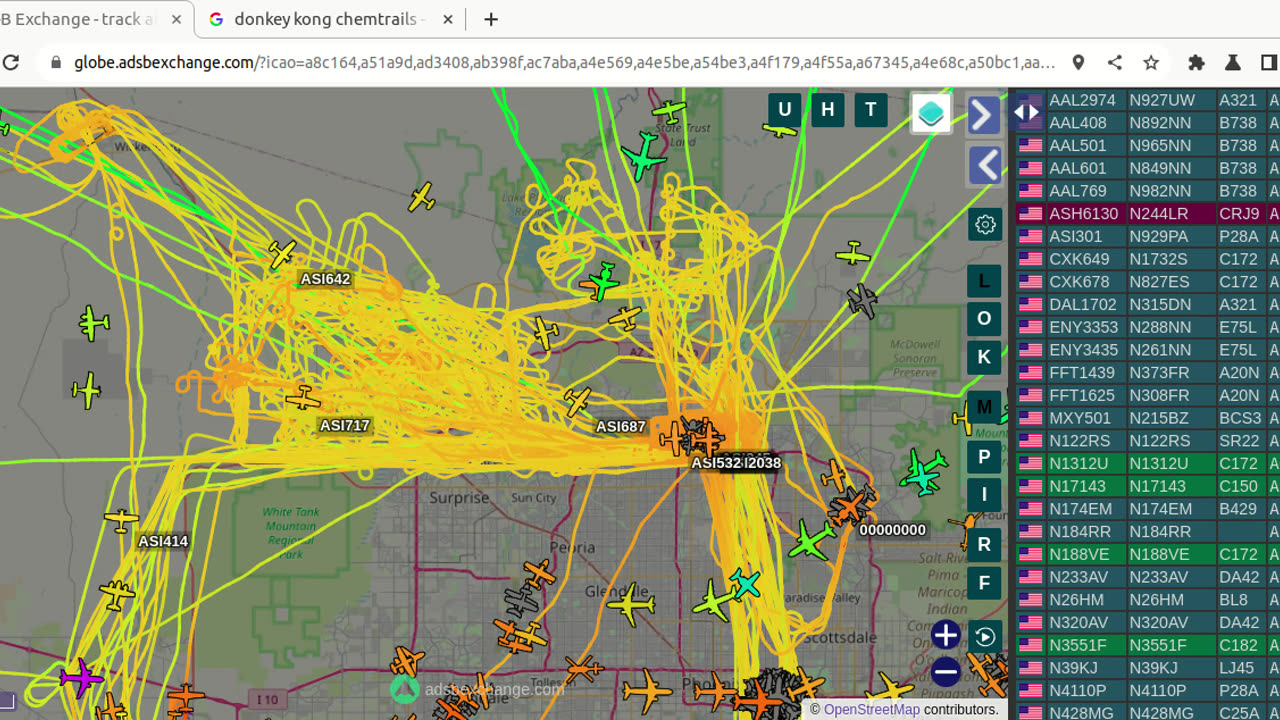Zoom out the map with minus button
Viewport: 1280px width, 720px height.
(945, 672)
